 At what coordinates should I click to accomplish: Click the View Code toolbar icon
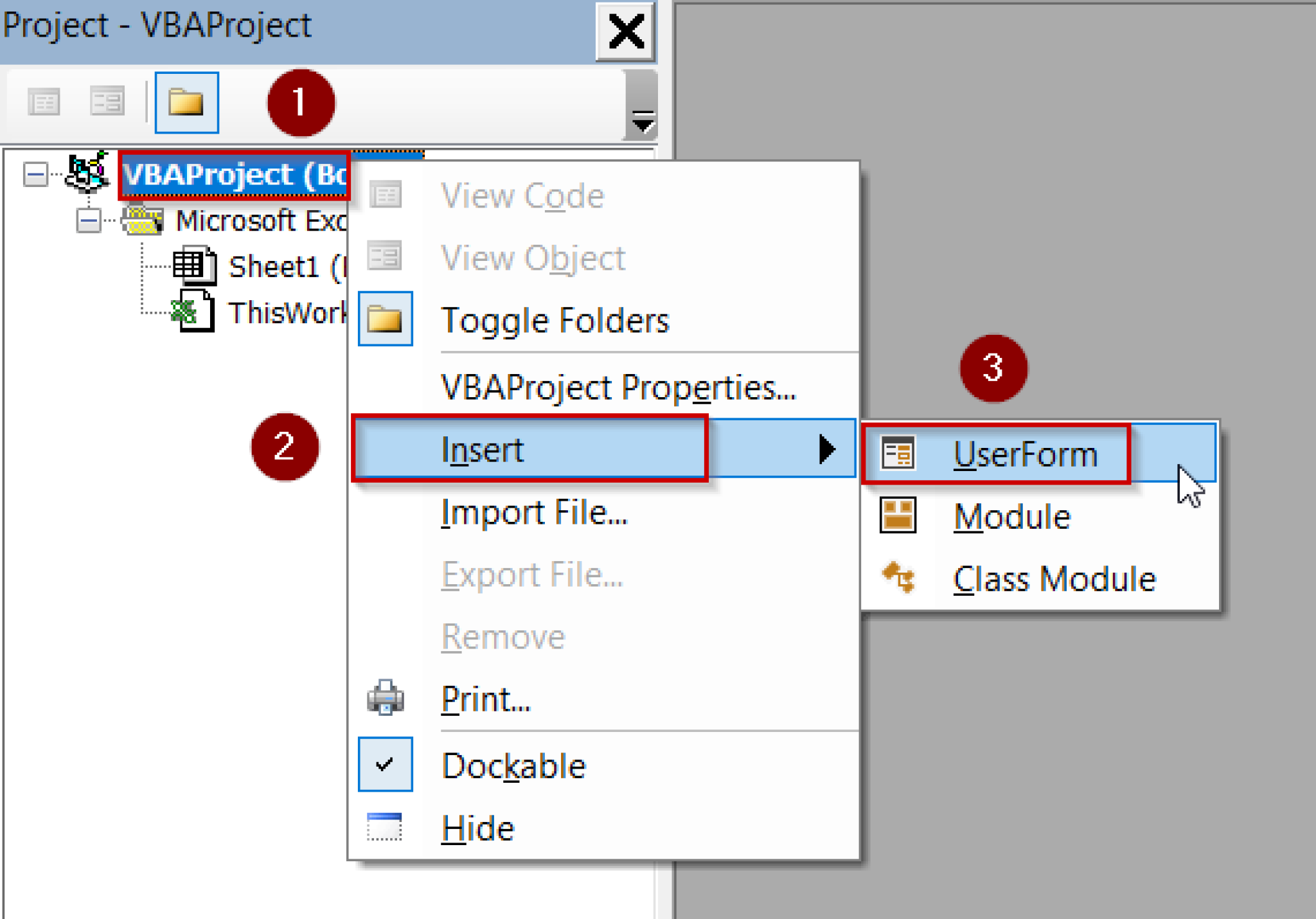coord(44,102)
